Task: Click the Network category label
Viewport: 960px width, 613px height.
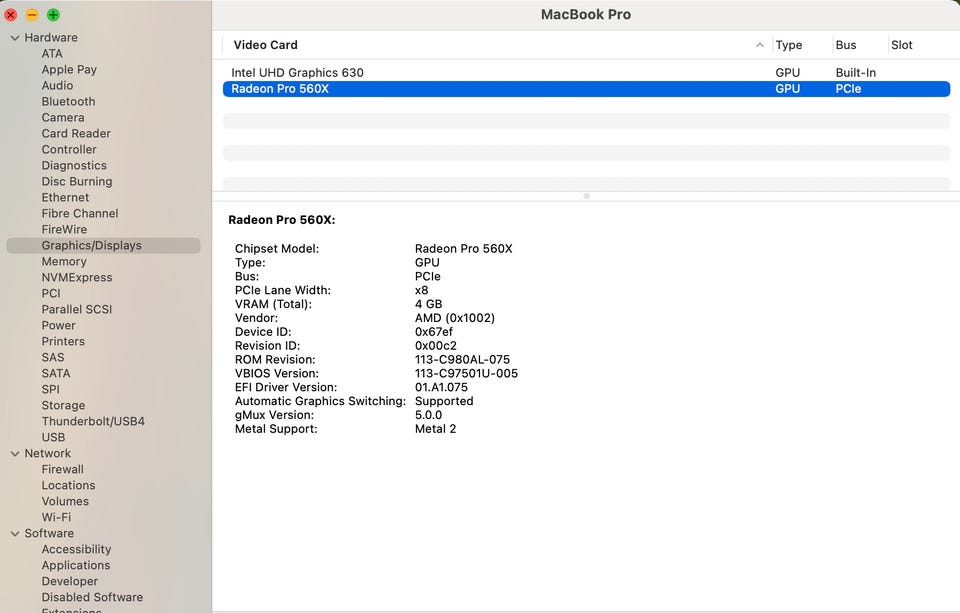Action: [x=48, y=453]
